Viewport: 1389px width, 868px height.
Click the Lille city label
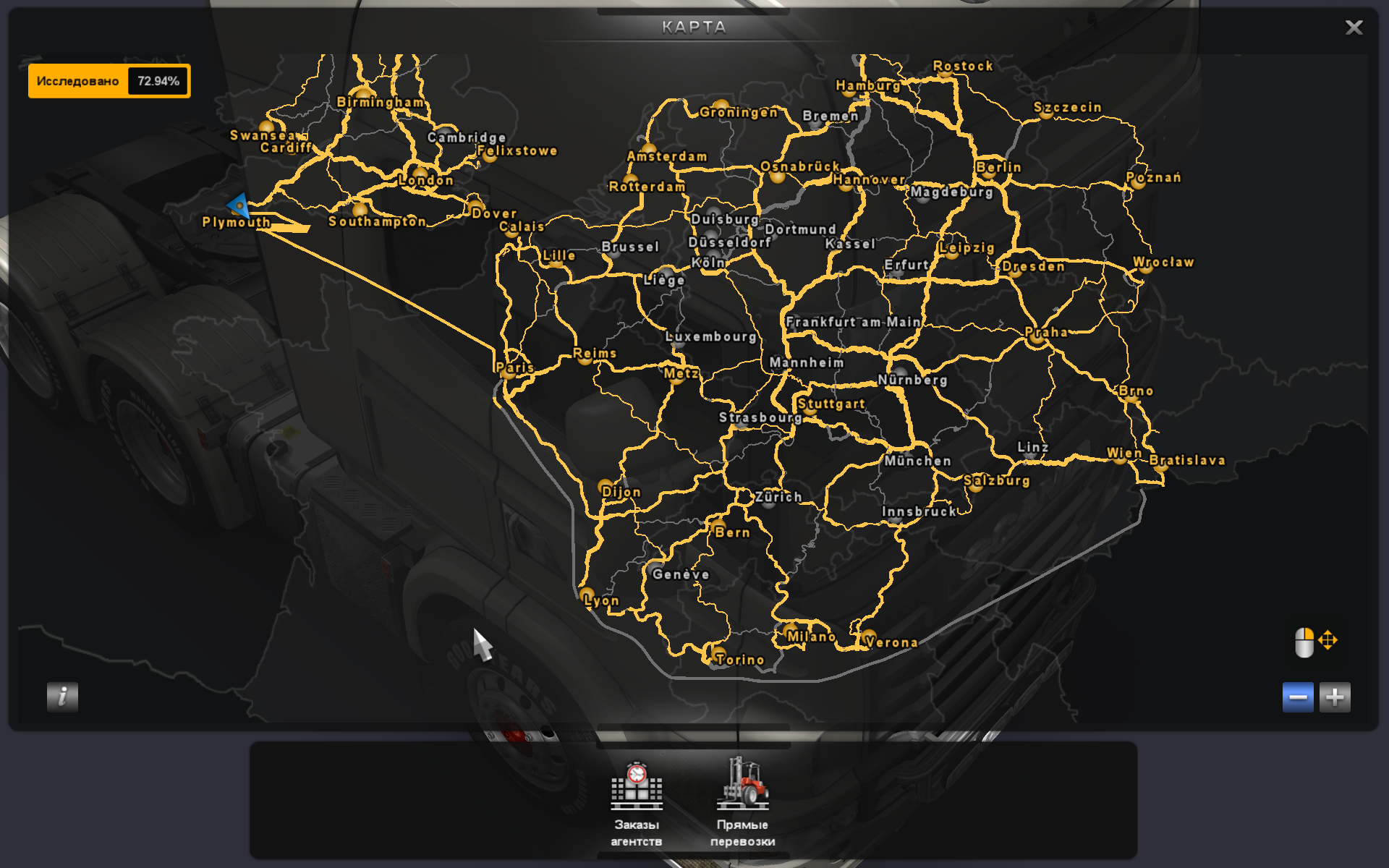click(559, 255)
